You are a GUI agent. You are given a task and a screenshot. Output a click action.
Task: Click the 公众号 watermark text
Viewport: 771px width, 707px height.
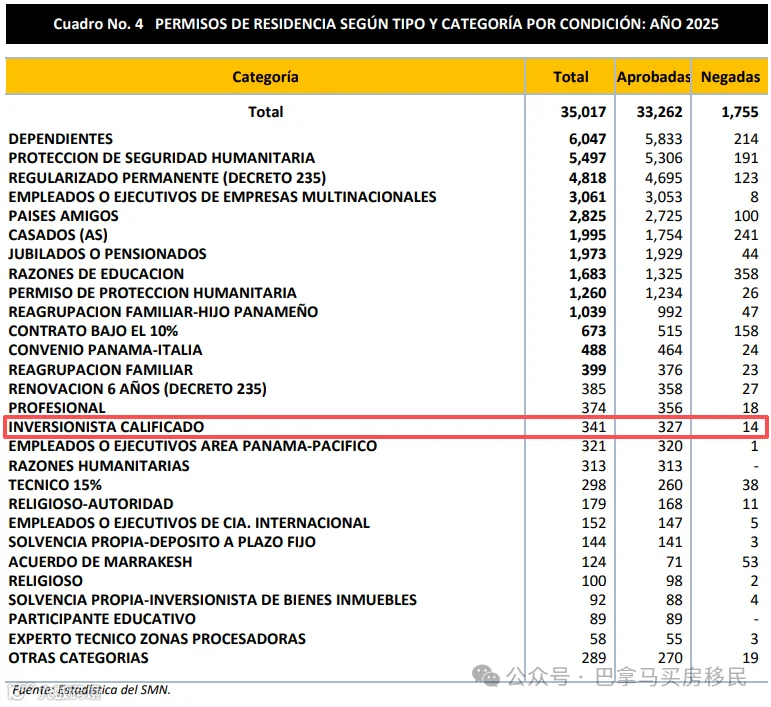[538, 677]
